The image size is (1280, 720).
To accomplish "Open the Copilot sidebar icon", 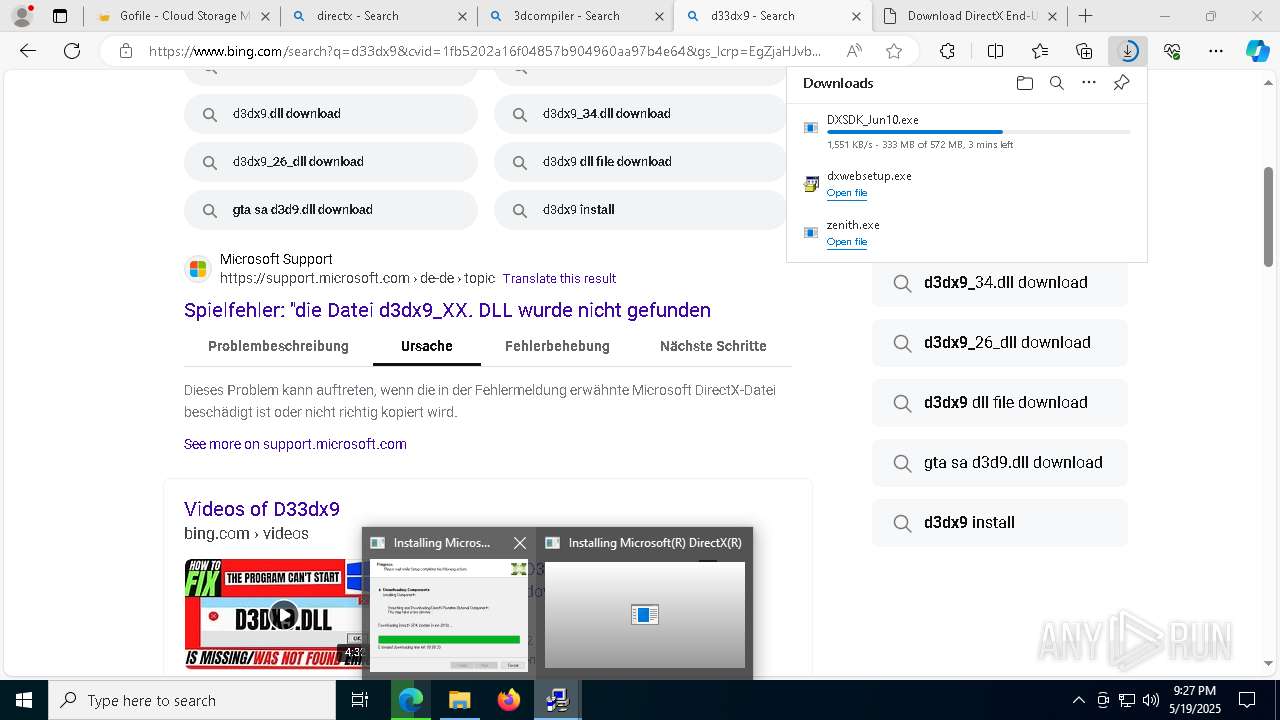I will point(1257,51).
